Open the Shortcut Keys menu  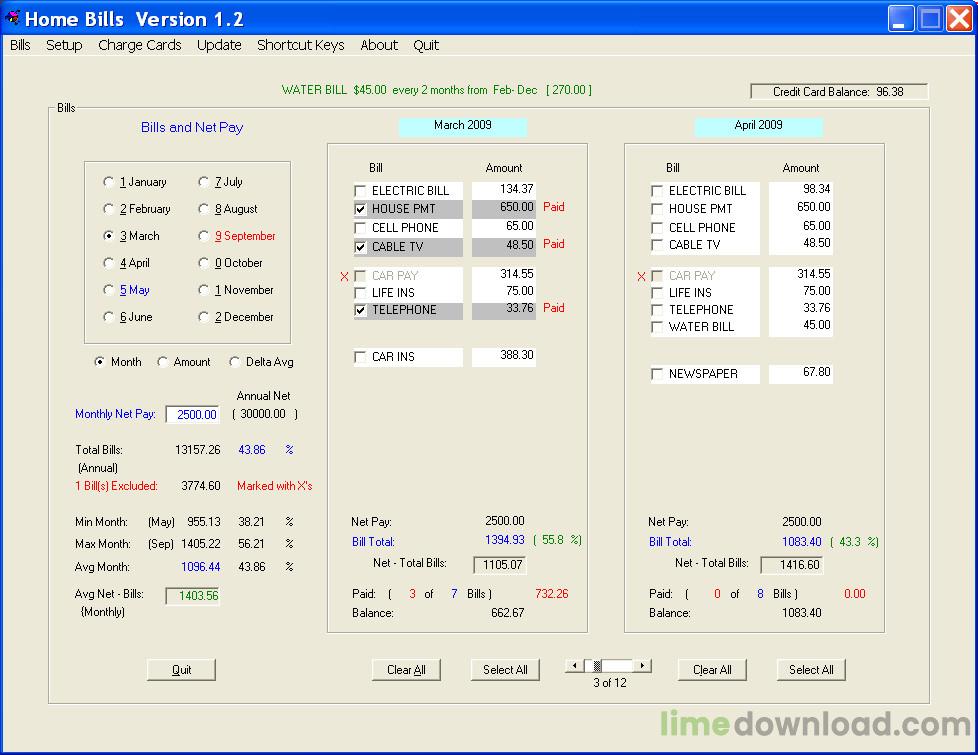point(300,45)
